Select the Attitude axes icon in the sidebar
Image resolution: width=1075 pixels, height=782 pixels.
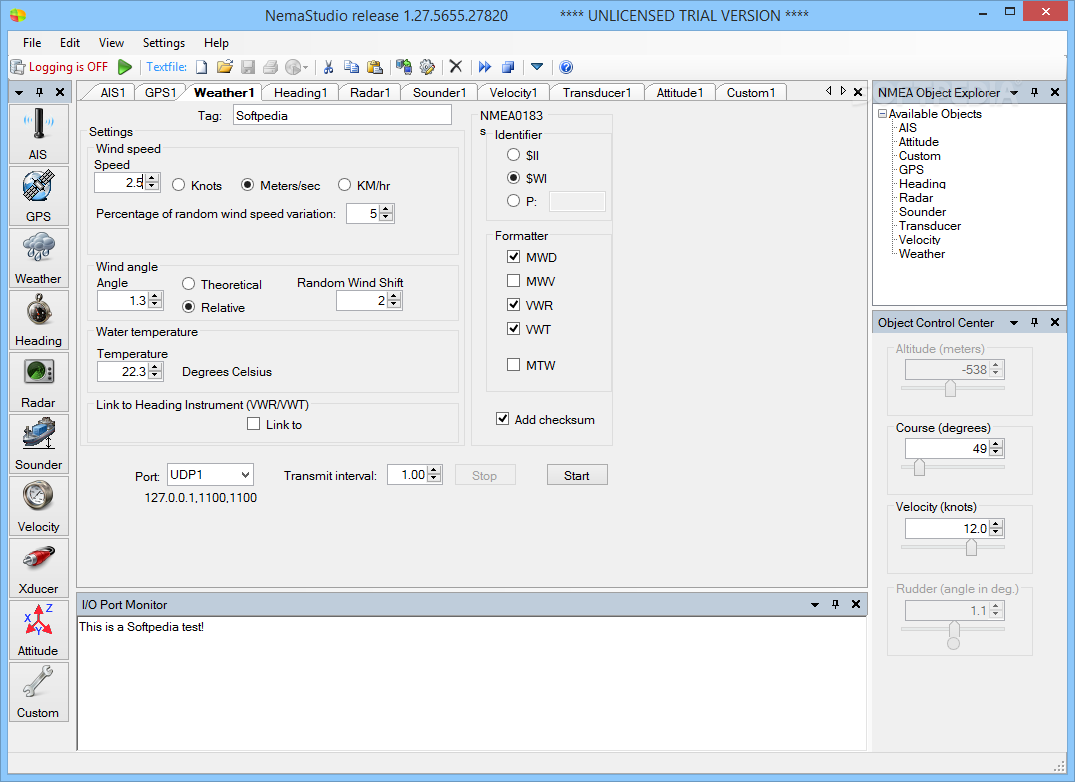tap(38, 630)
